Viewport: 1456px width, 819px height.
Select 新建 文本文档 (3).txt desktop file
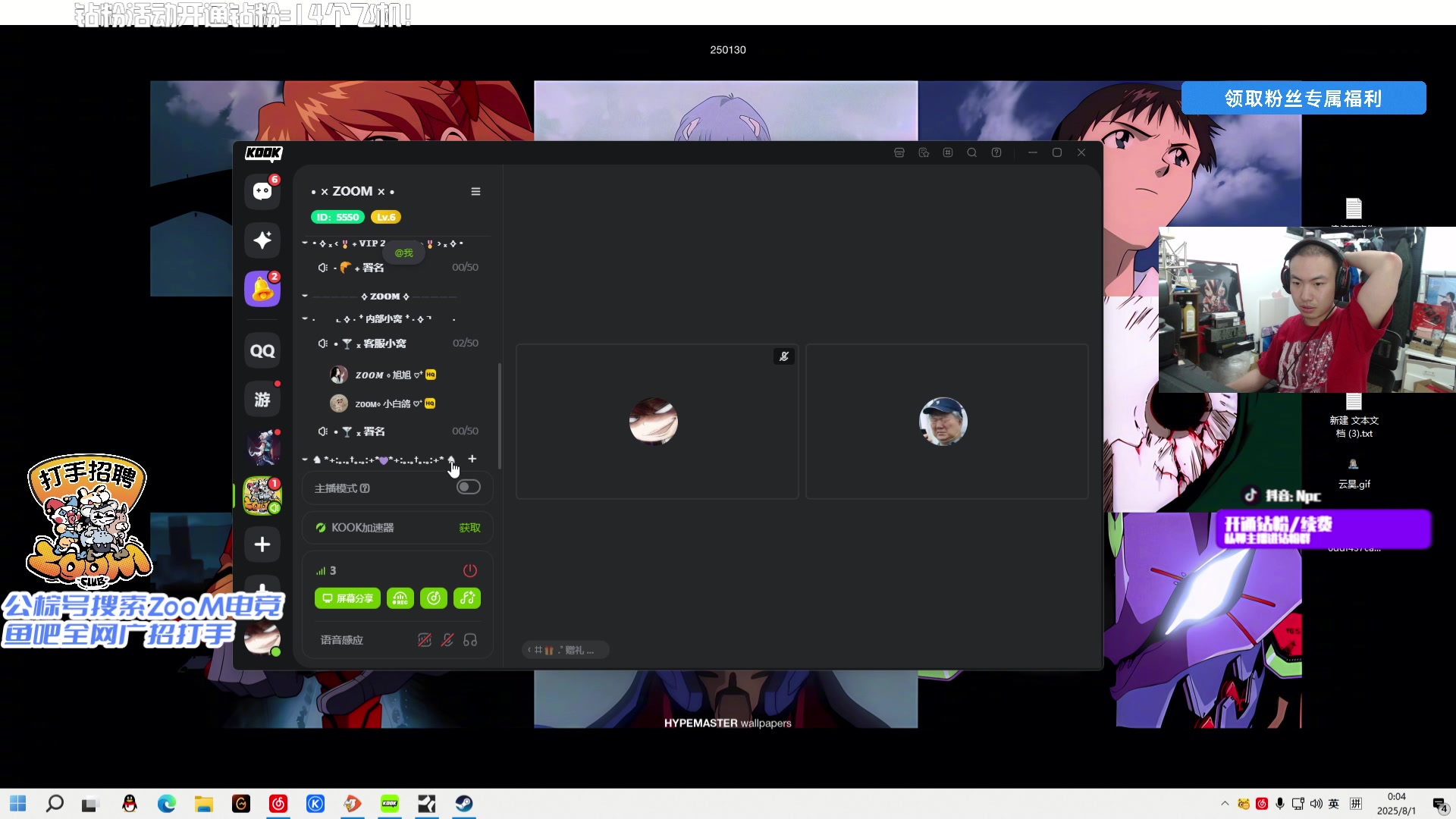coord(1354,416)
